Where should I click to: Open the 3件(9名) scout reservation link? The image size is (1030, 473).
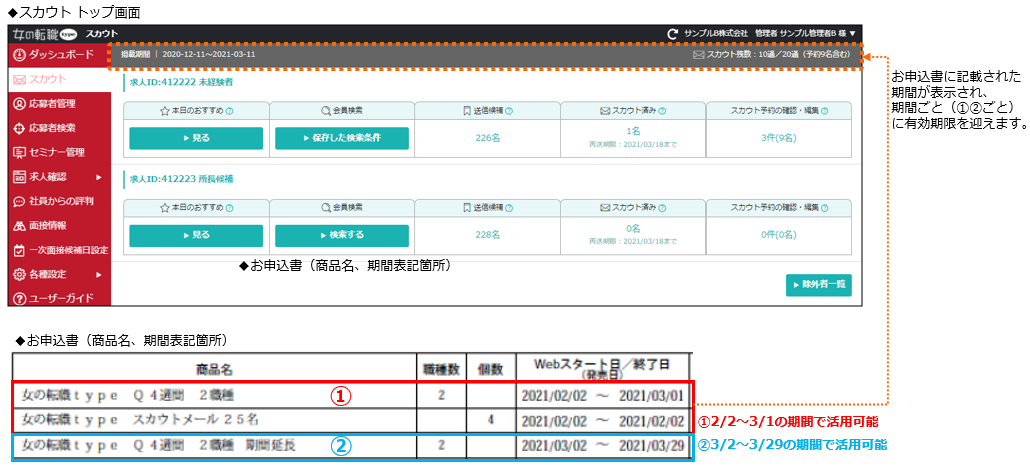coord(778,138)
